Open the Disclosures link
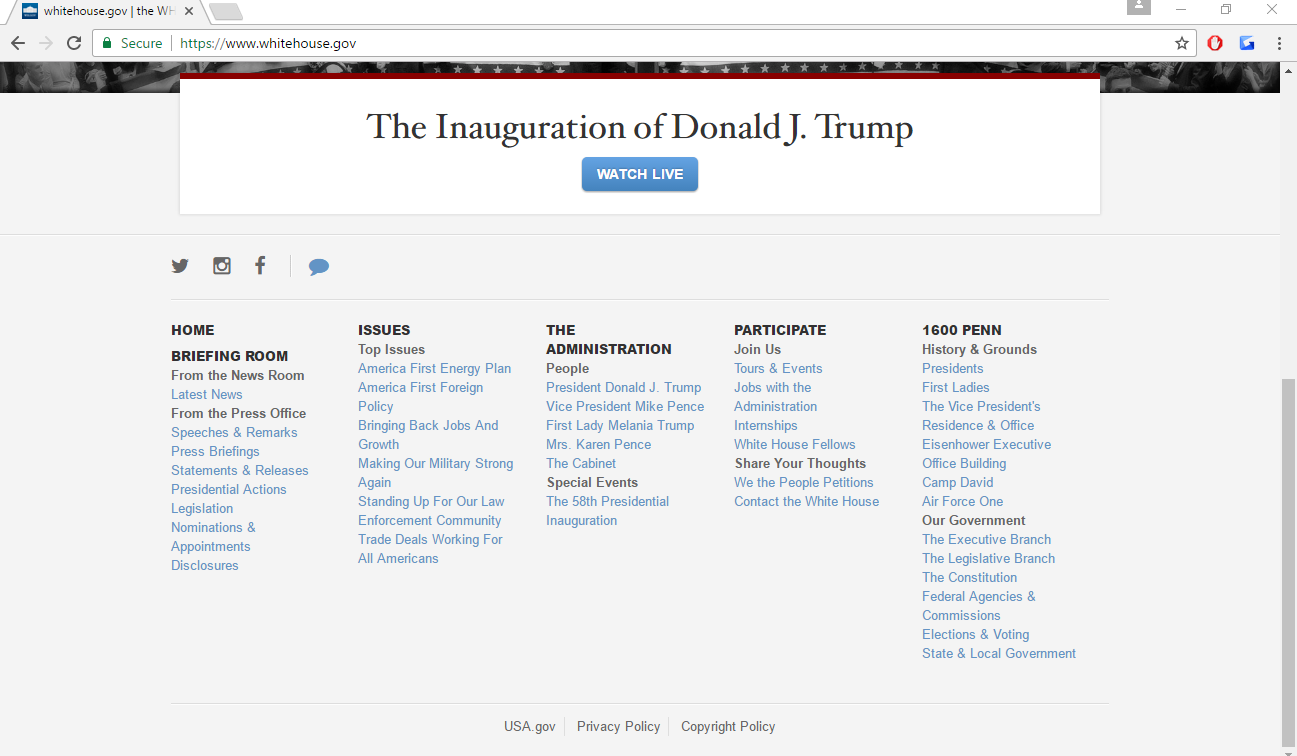This screenshot has width=1297, height=756. pos(205,565)
